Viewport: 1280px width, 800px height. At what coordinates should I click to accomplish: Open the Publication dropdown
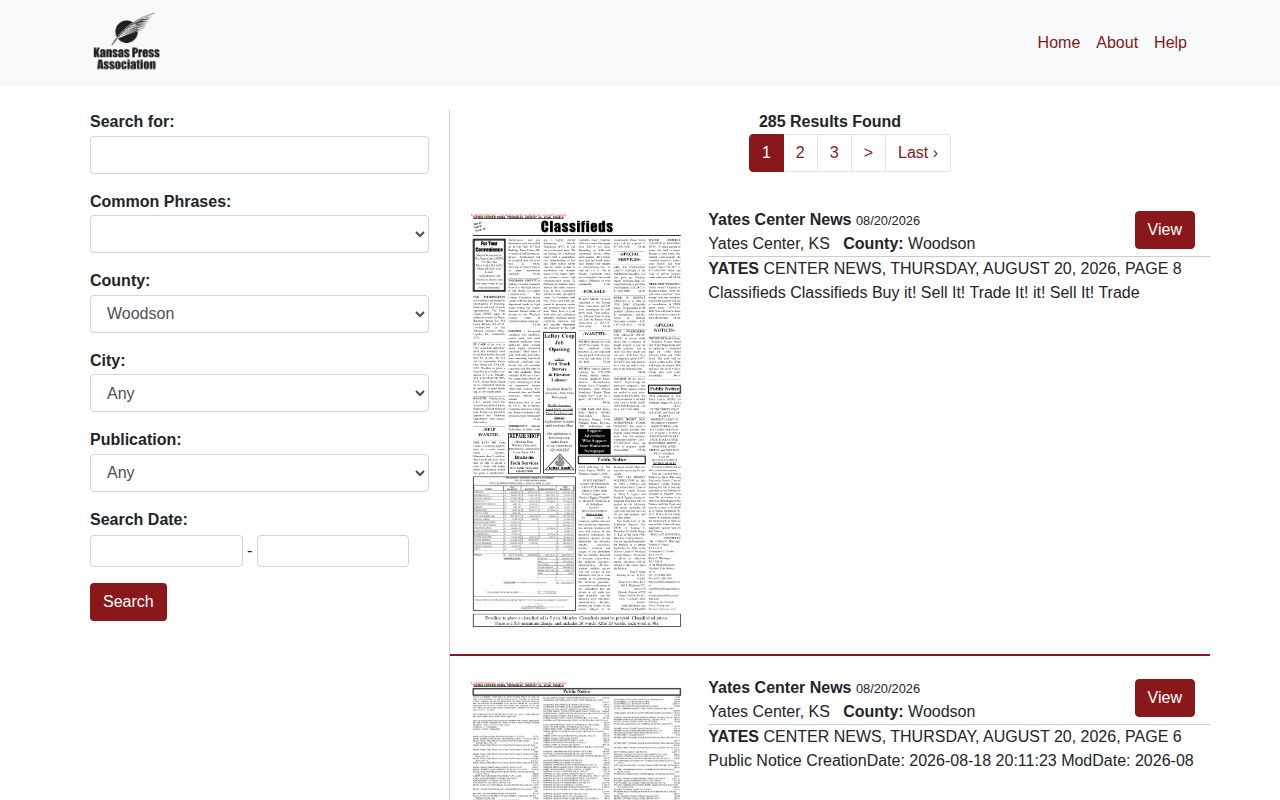tap(259, 472)
